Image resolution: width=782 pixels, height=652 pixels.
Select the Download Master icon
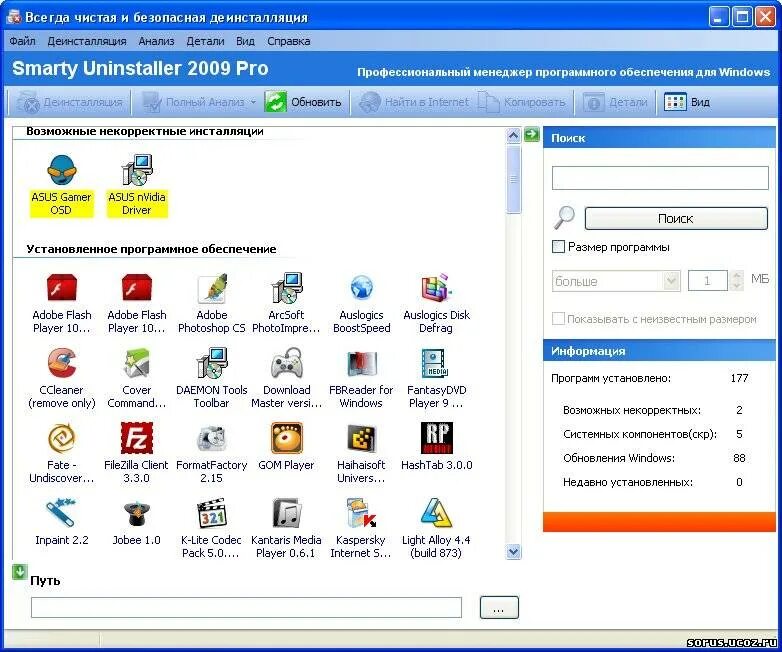286,363
